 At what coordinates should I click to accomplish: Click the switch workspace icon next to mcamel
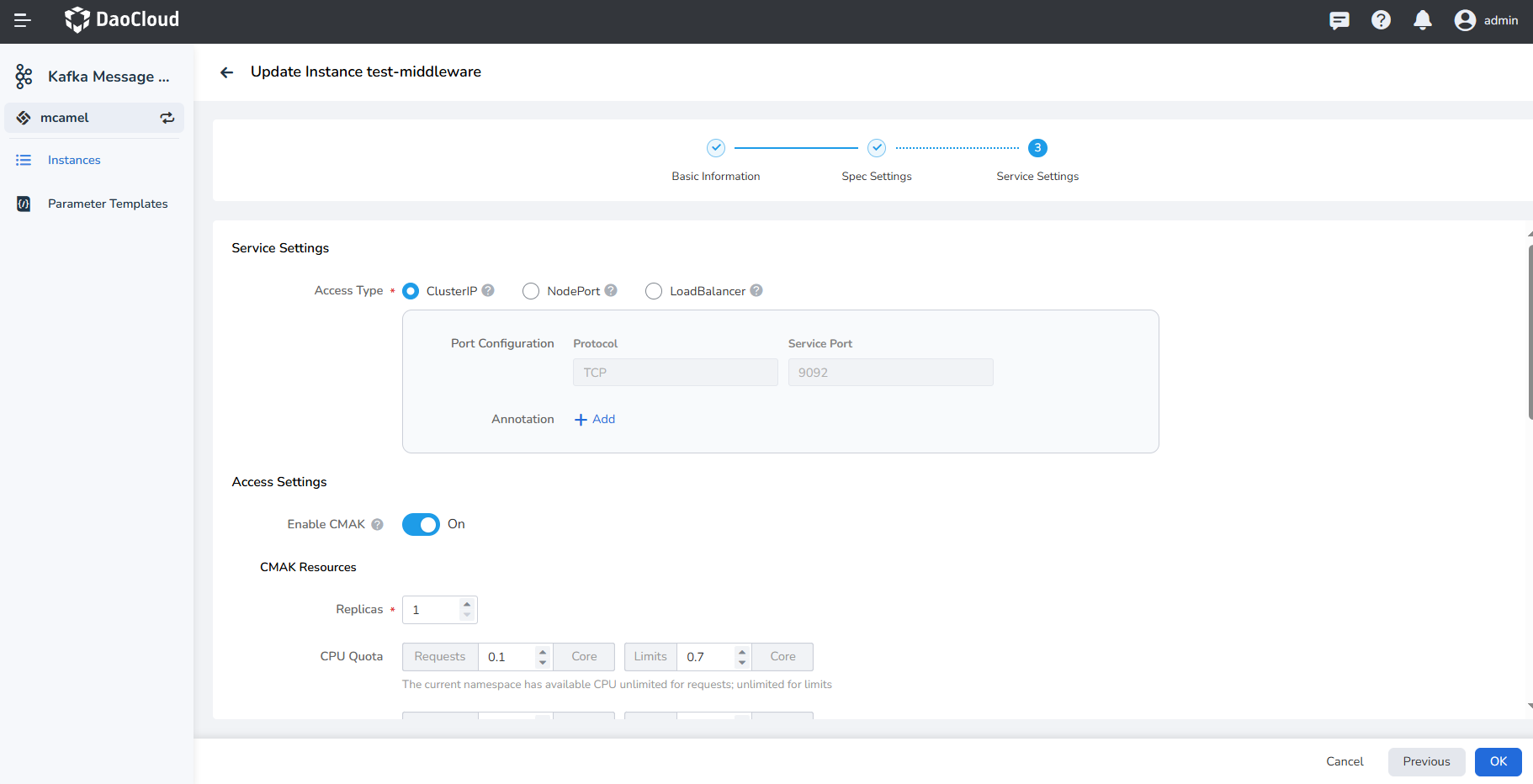[167, 118]
